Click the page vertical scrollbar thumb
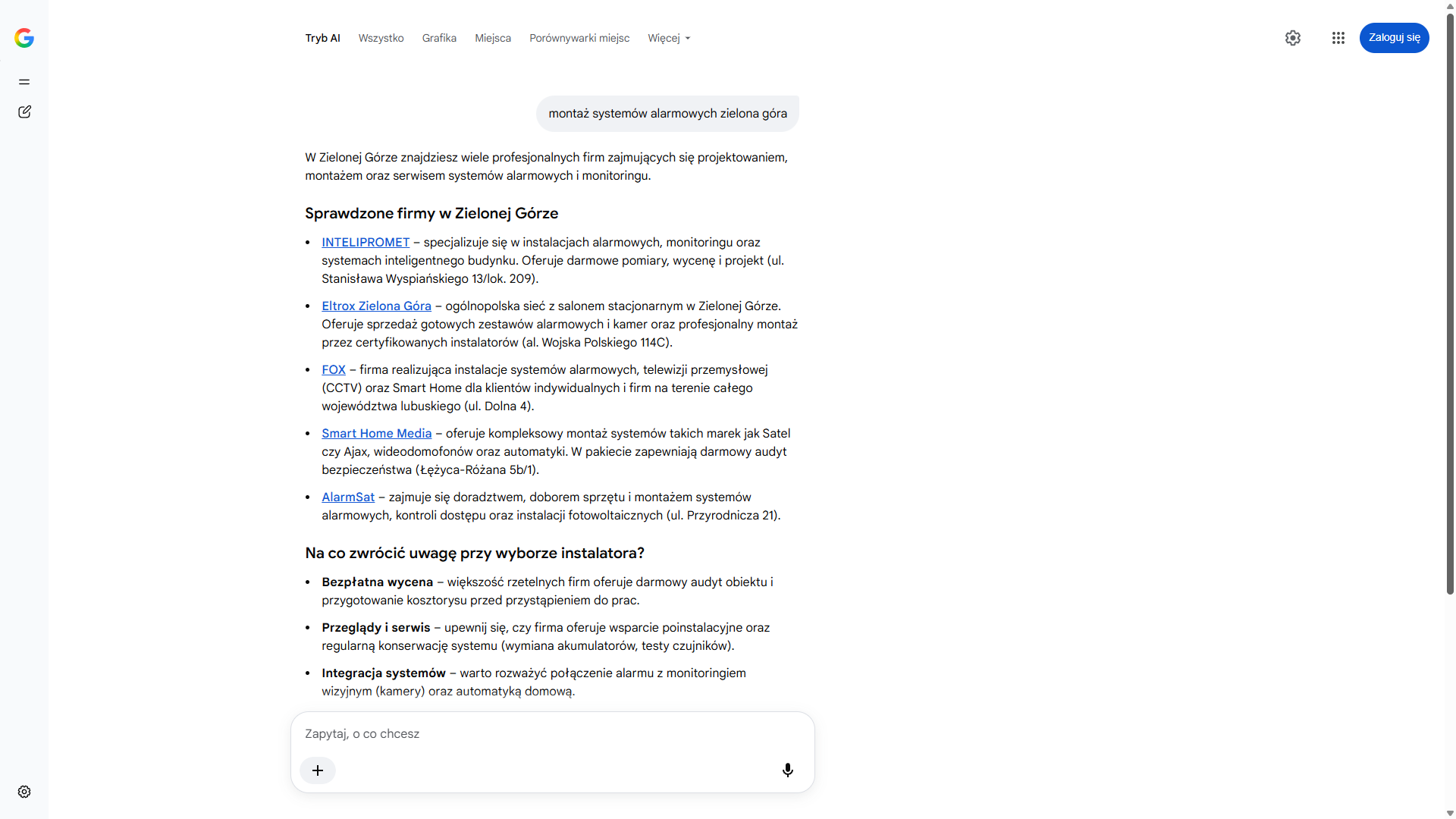The height and width of the screenshot is (819, 1456). coord(1450,303)
